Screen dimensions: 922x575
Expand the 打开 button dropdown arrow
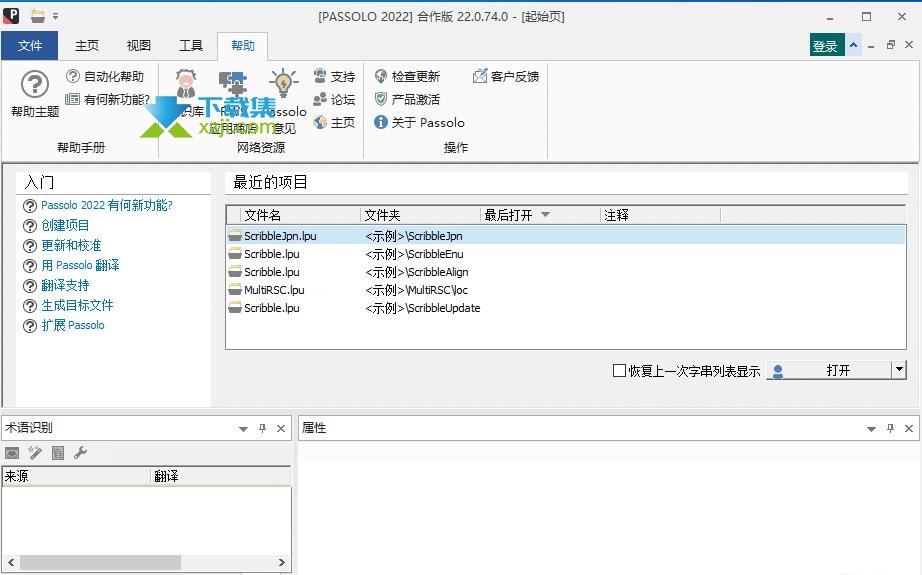[x=899, y=370]
